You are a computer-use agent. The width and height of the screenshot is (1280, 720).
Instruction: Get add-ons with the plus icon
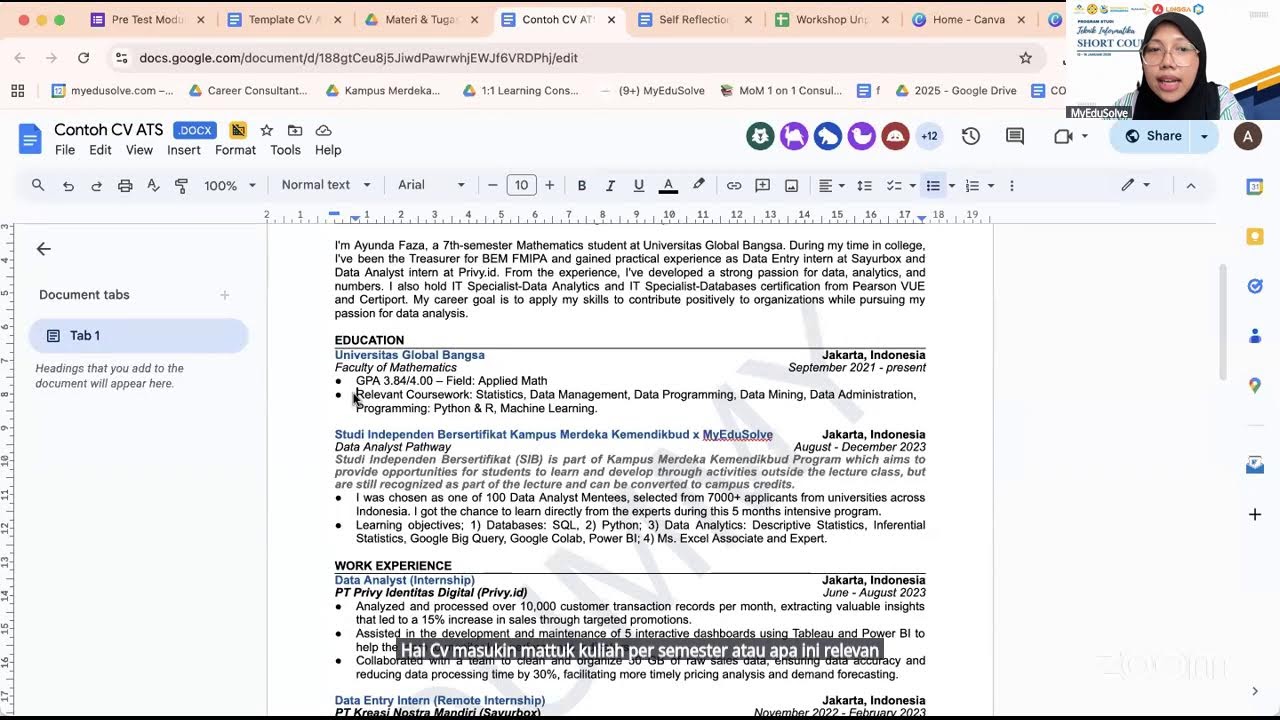point(1255,514)
